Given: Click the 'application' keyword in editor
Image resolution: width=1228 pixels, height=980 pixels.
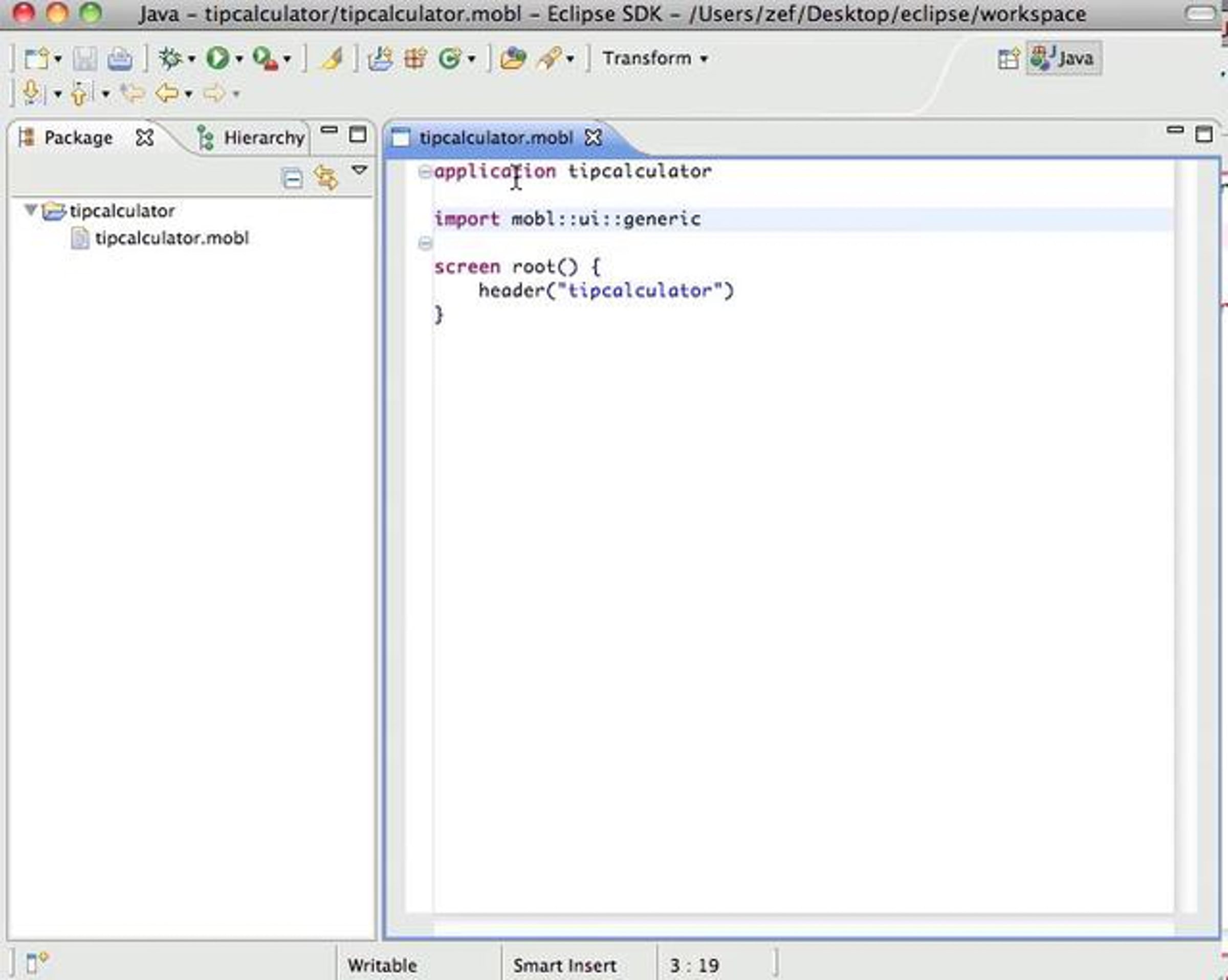Looking at the screenshot, I should [495, 172].
